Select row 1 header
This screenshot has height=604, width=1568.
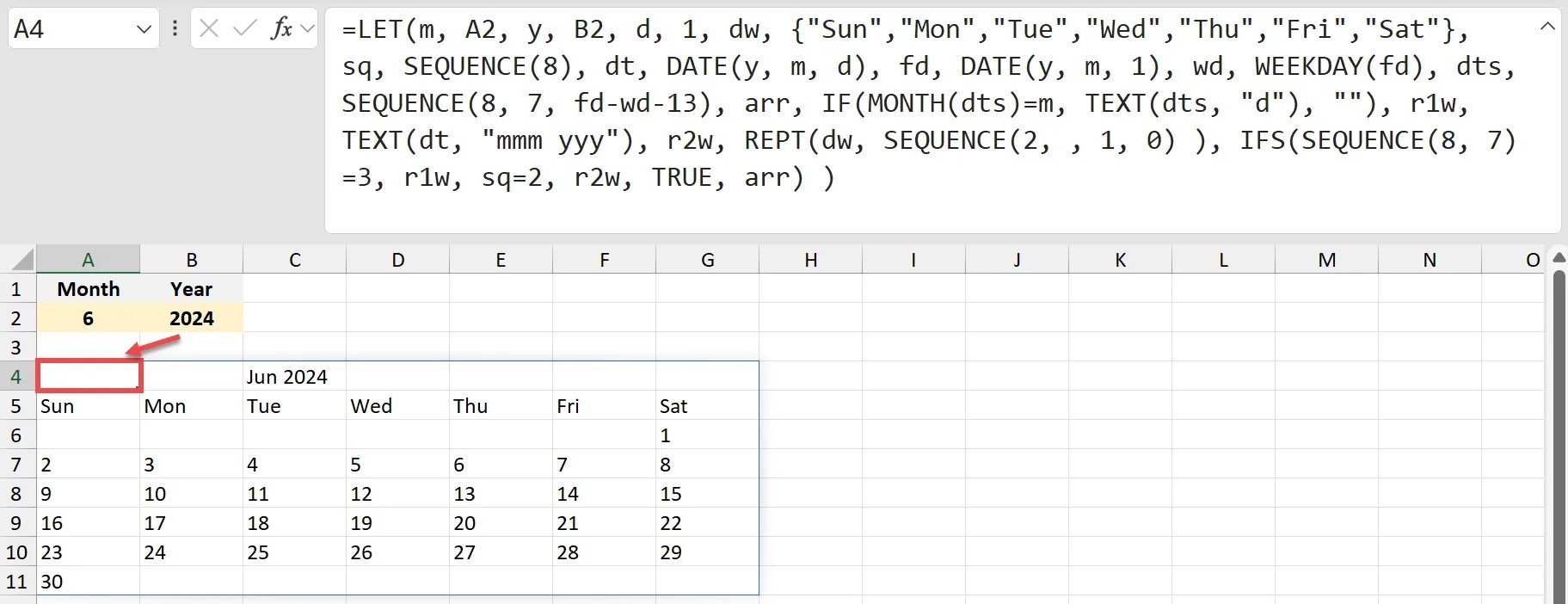17,289
